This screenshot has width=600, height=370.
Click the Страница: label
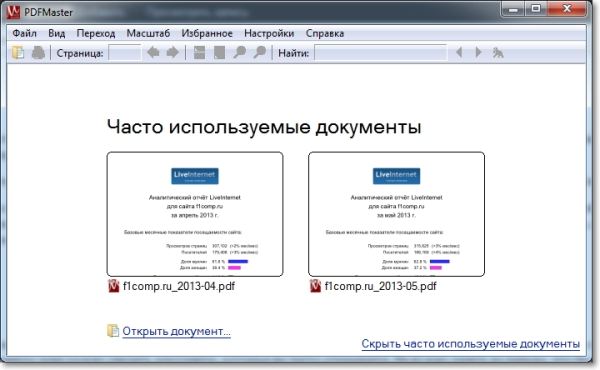(80, 53)
